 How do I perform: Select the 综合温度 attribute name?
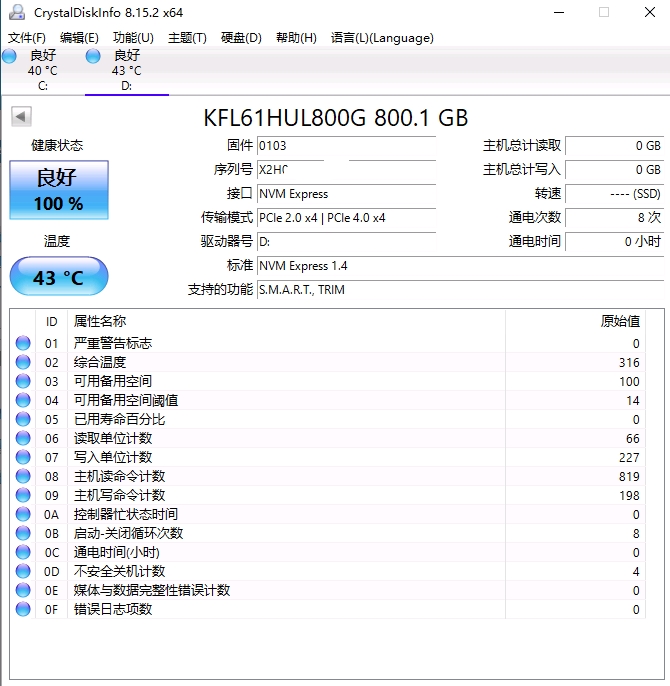[x=100, y=362]
